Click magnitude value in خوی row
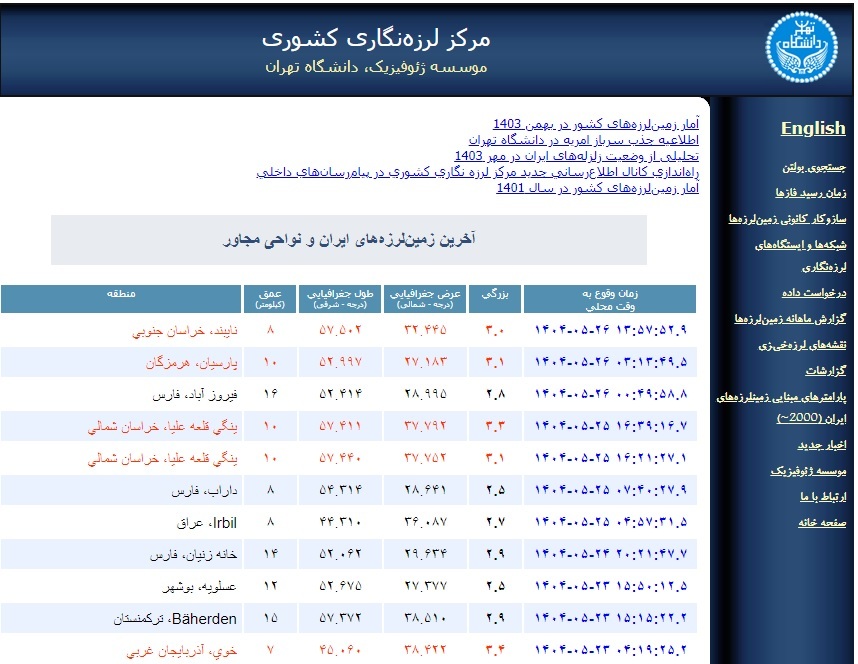 coord(495,650)
